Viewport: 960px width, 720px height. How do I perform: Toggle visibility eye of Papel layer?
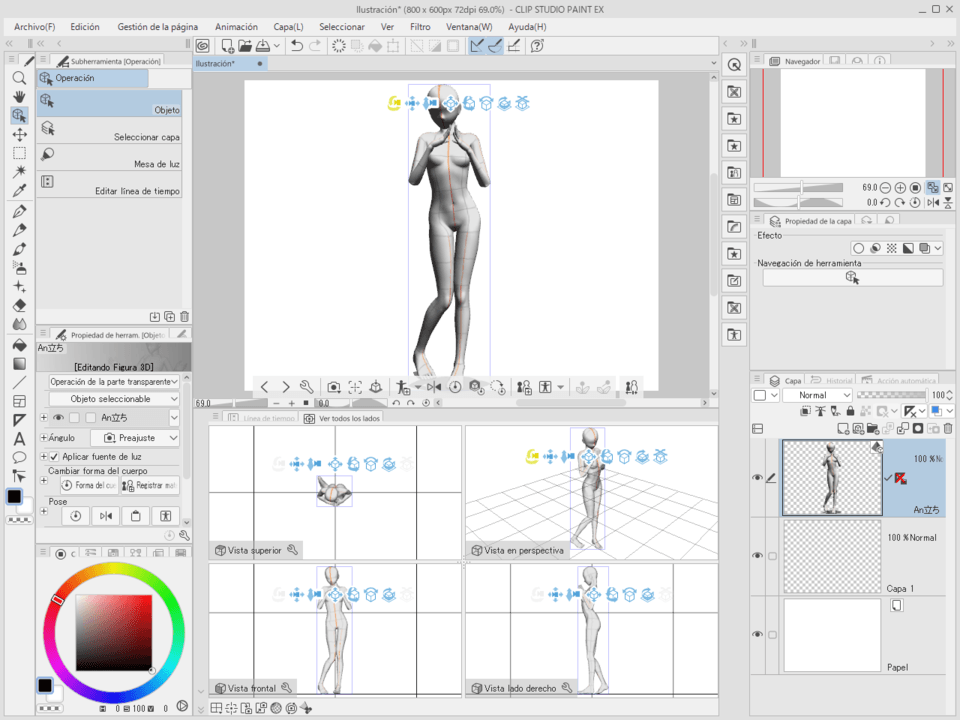(x=757, y=634)
